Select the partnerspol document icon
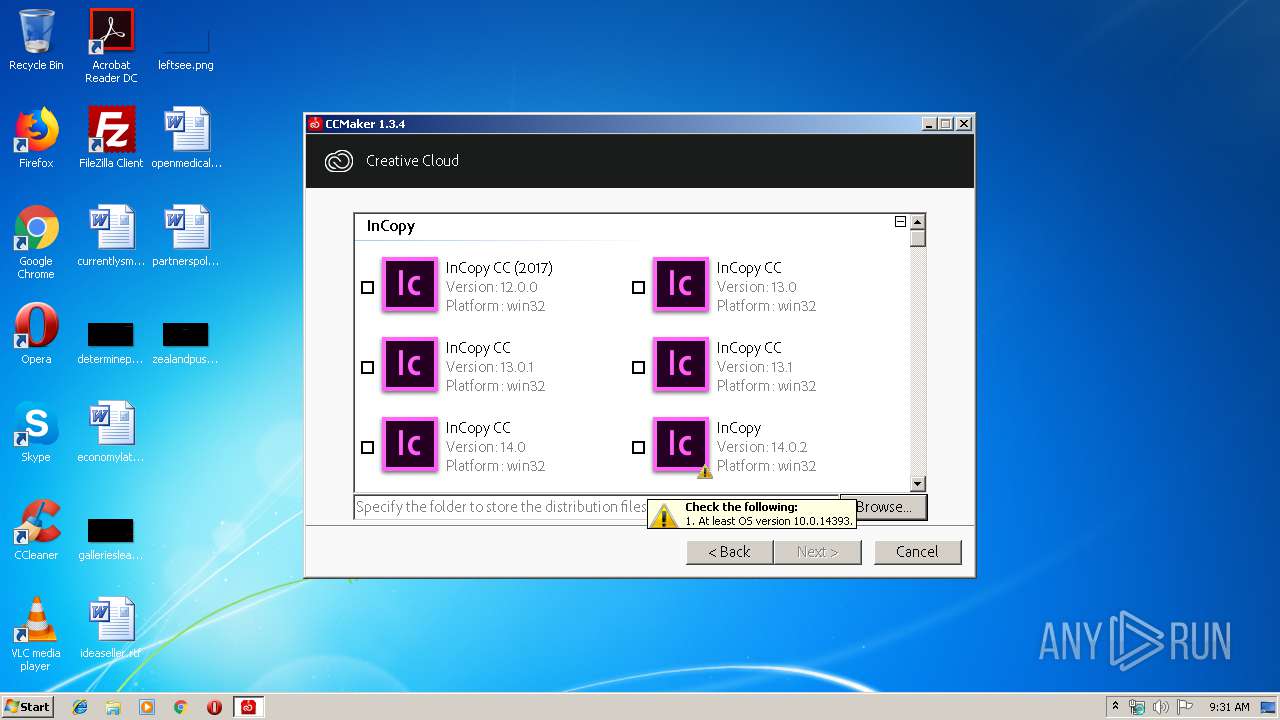 186,236
